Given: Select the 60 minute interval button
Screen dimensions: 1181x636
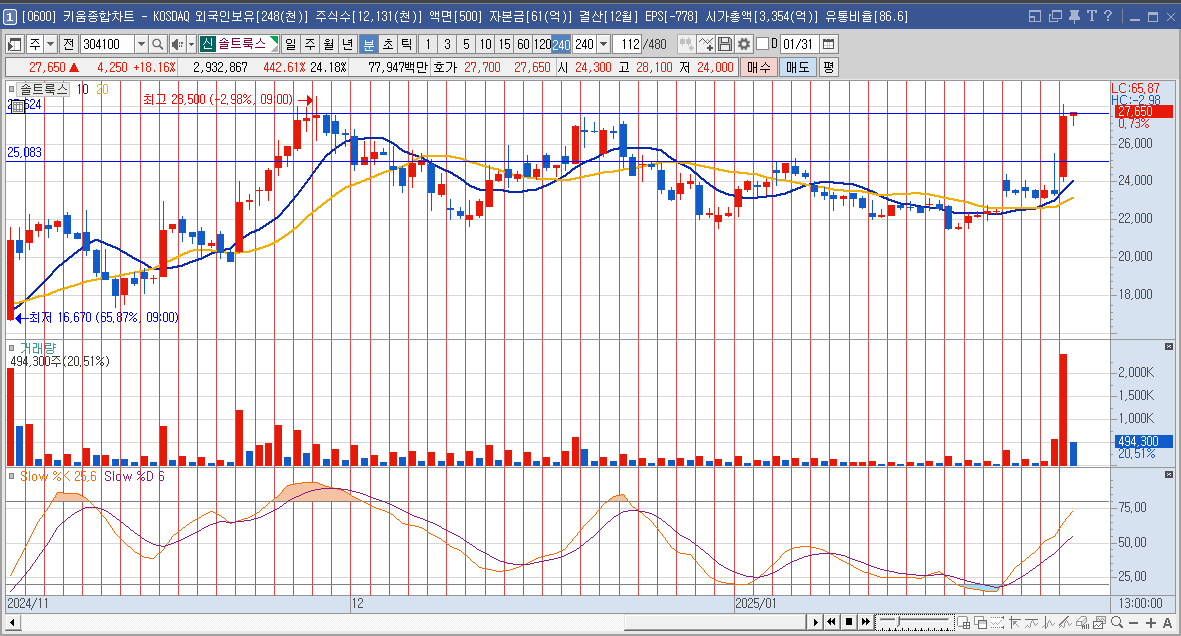Looking at the screenshot, I should (523, 44).
